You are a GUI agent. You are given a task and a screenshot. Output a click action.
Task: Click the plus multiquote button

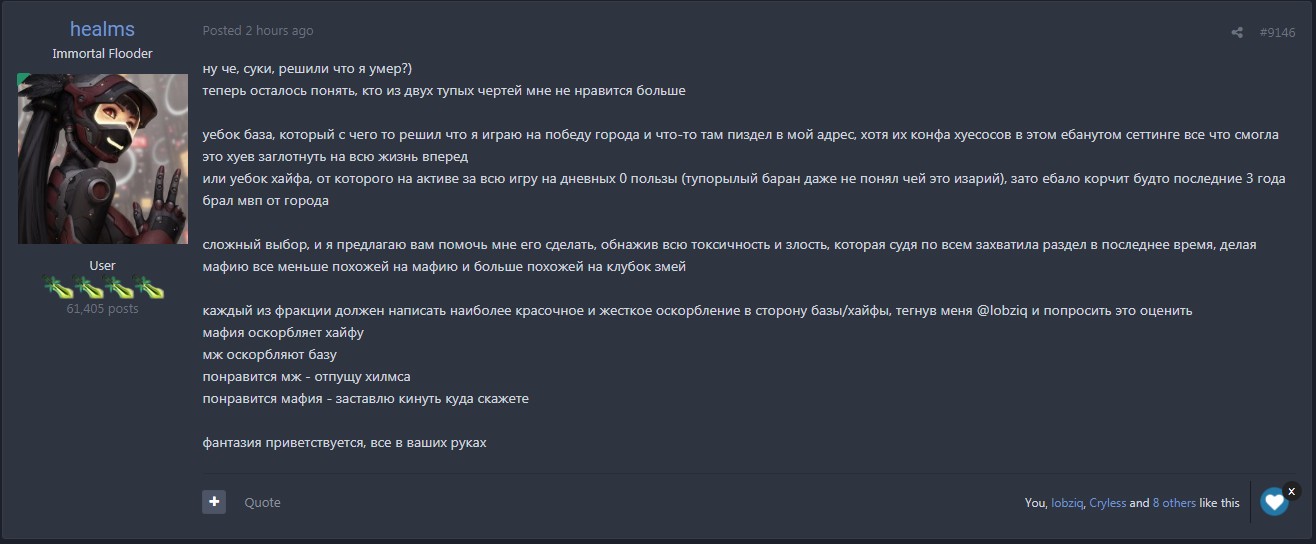(x=214, y=502)
